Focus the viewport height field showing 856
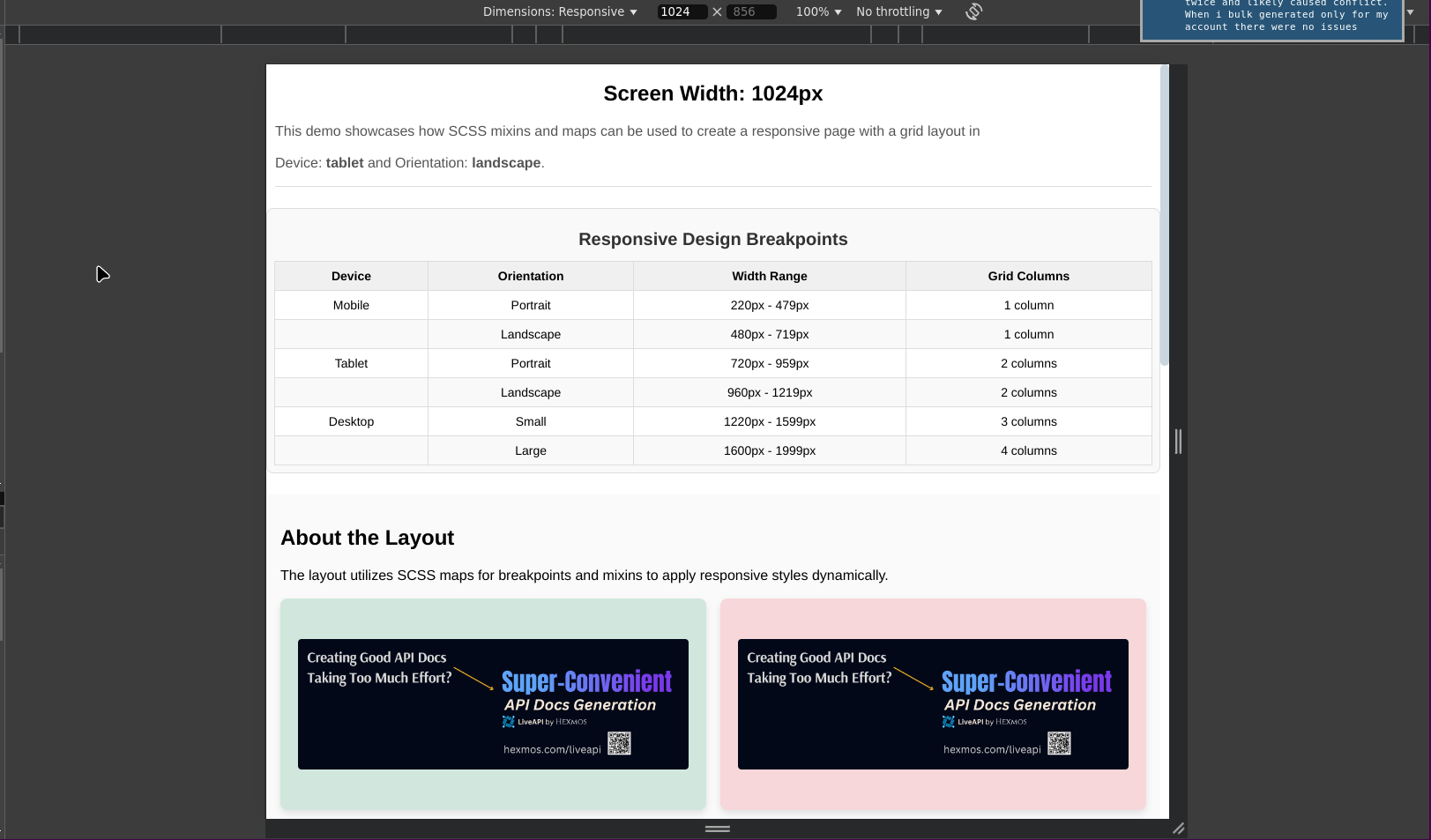 pyautogui.click(x=751, y=11)
